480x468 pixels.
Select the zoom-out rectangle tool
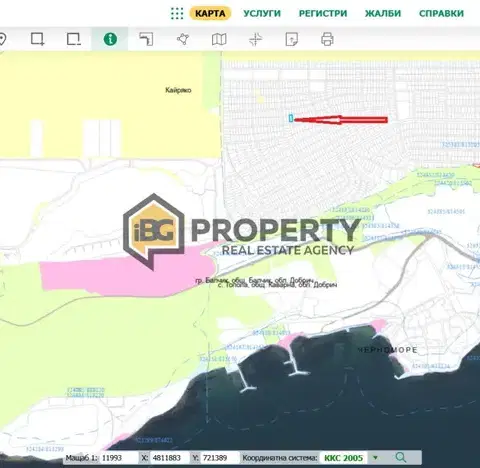tap(73, 39)
